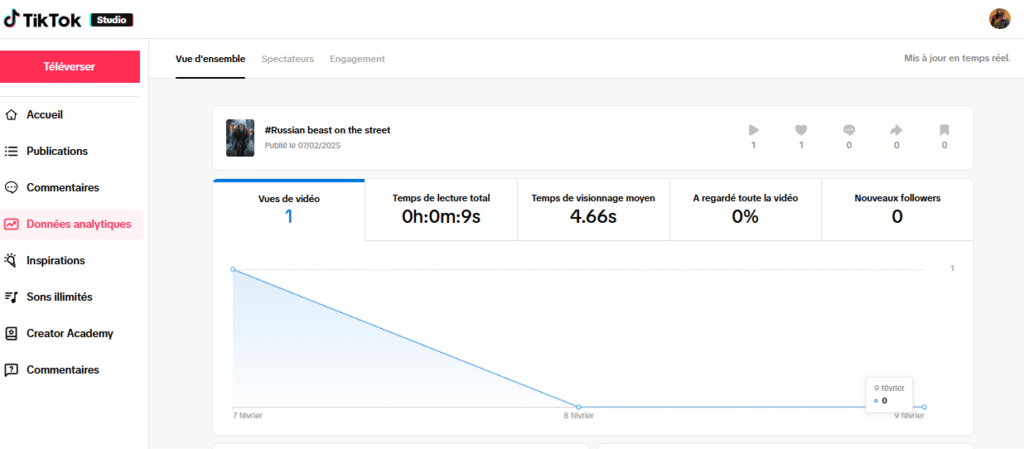The width and height of the screenshot is (1024, 449).
Task: Click the bookmark saves icon
Action: coord(944,130)
